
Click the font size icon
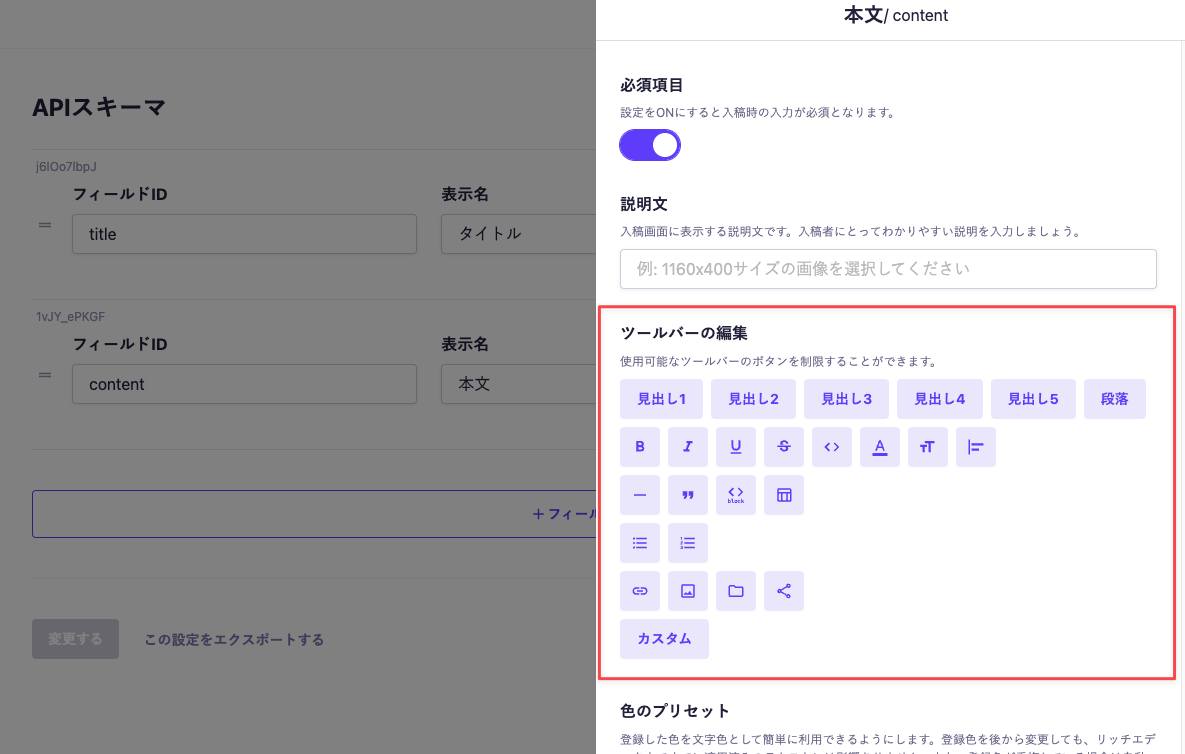(927, 447)
